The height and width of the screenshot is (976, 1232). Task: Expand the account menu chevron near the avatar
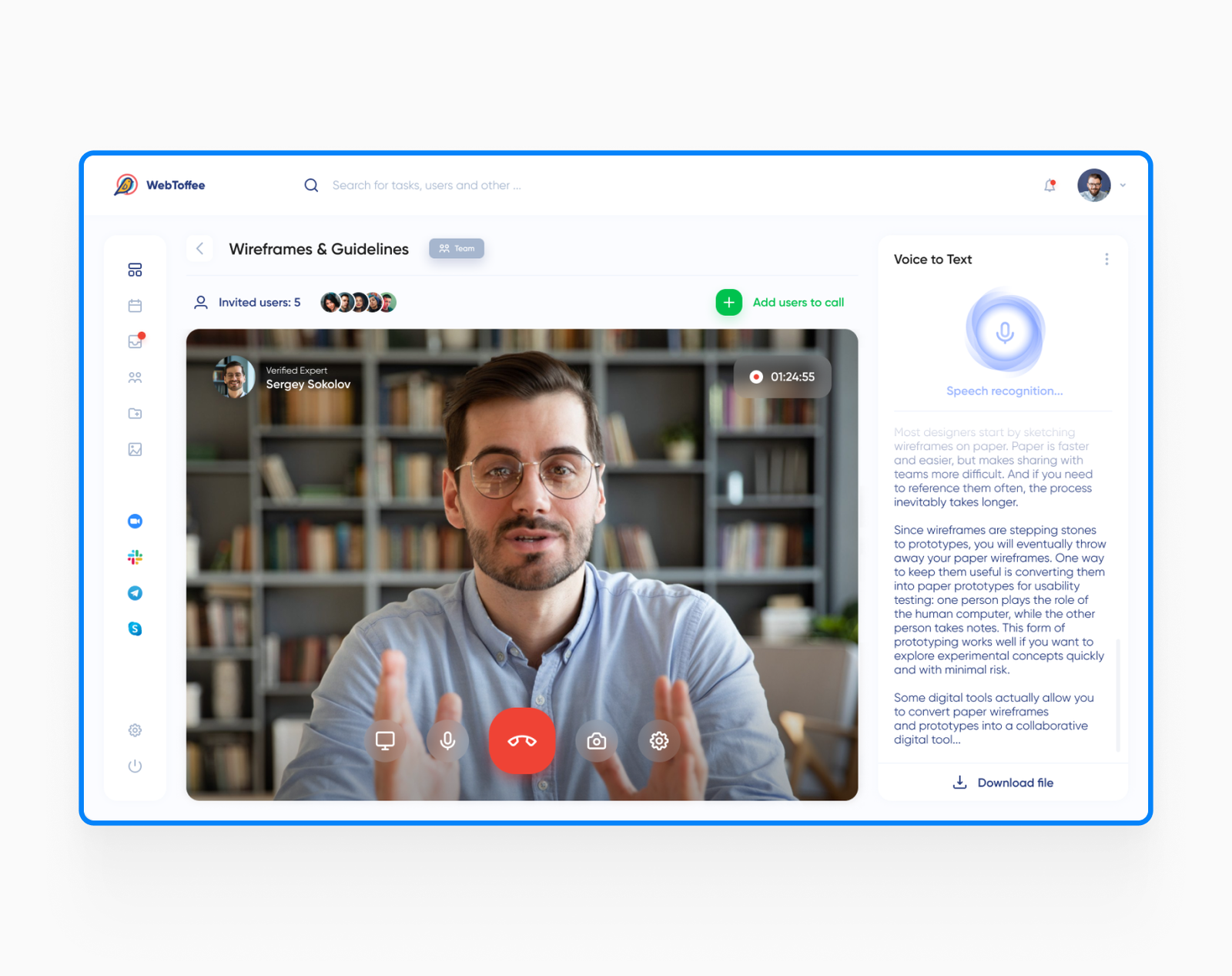(1123, 185)
